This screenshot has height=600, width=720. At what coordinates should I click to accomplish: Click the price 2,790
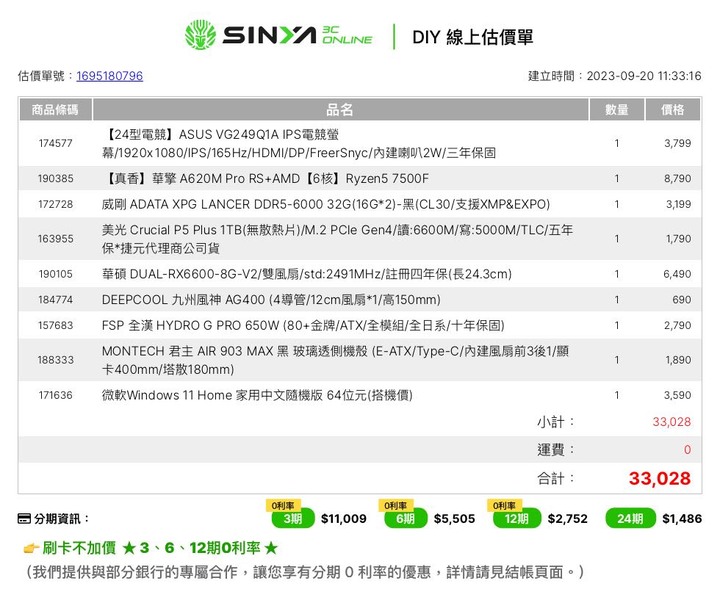click(677, 325)
